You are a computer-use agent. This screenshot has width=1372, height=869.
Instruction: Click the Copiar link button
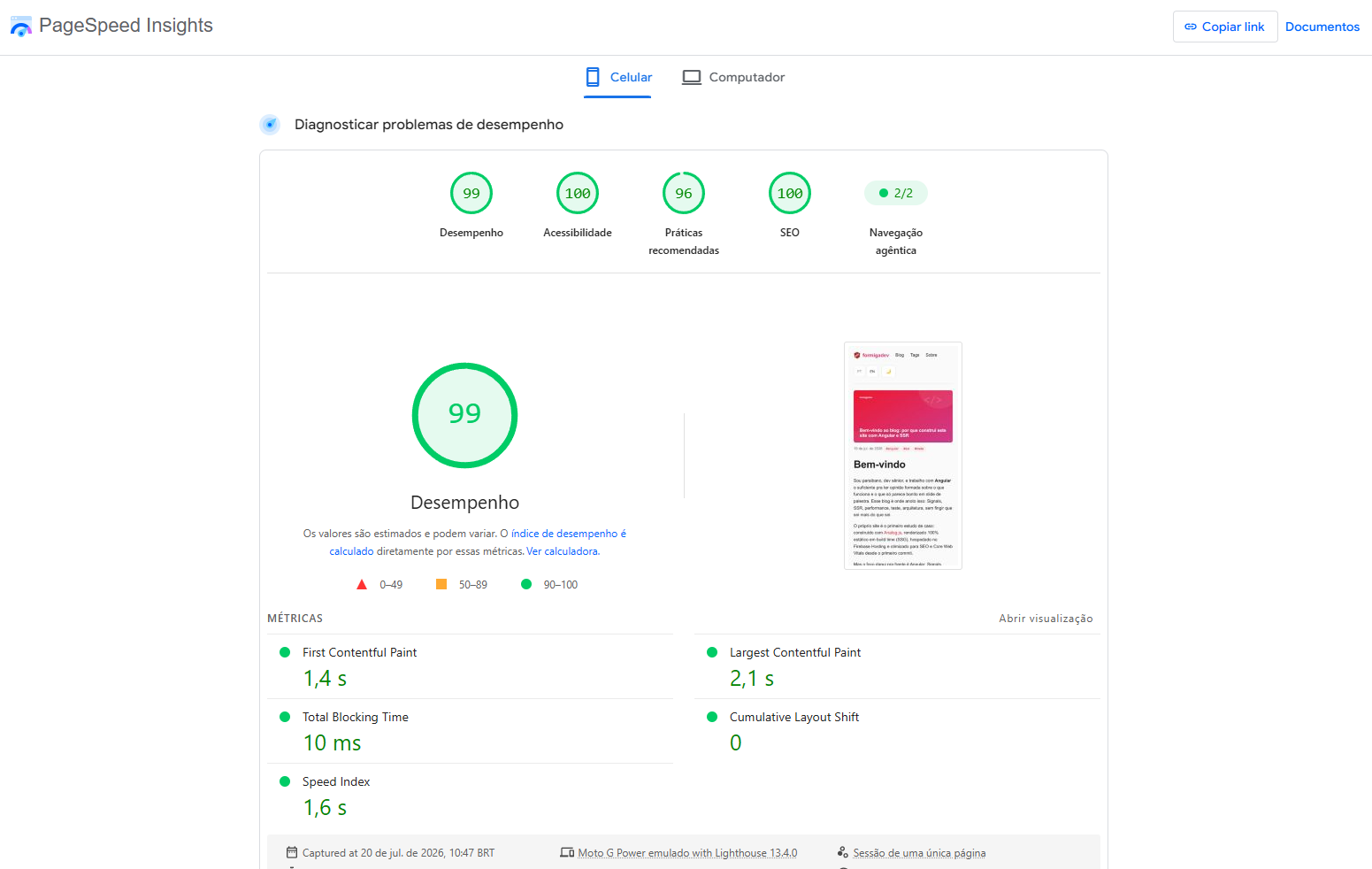pyautogui.click(x=1225, y=27)
